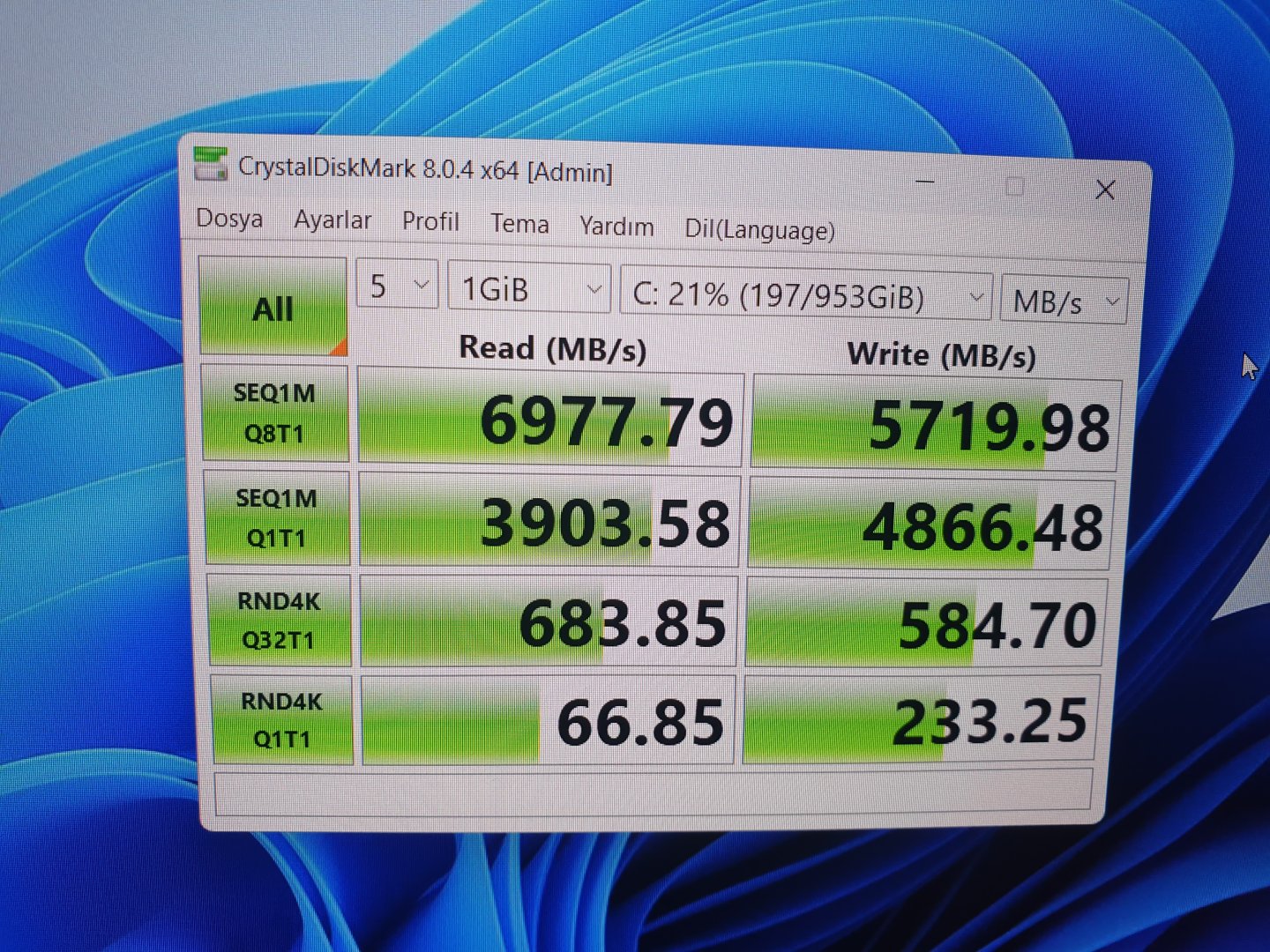Open the Yardım menu
1270x952 pixels.
(x=616, y=227)
